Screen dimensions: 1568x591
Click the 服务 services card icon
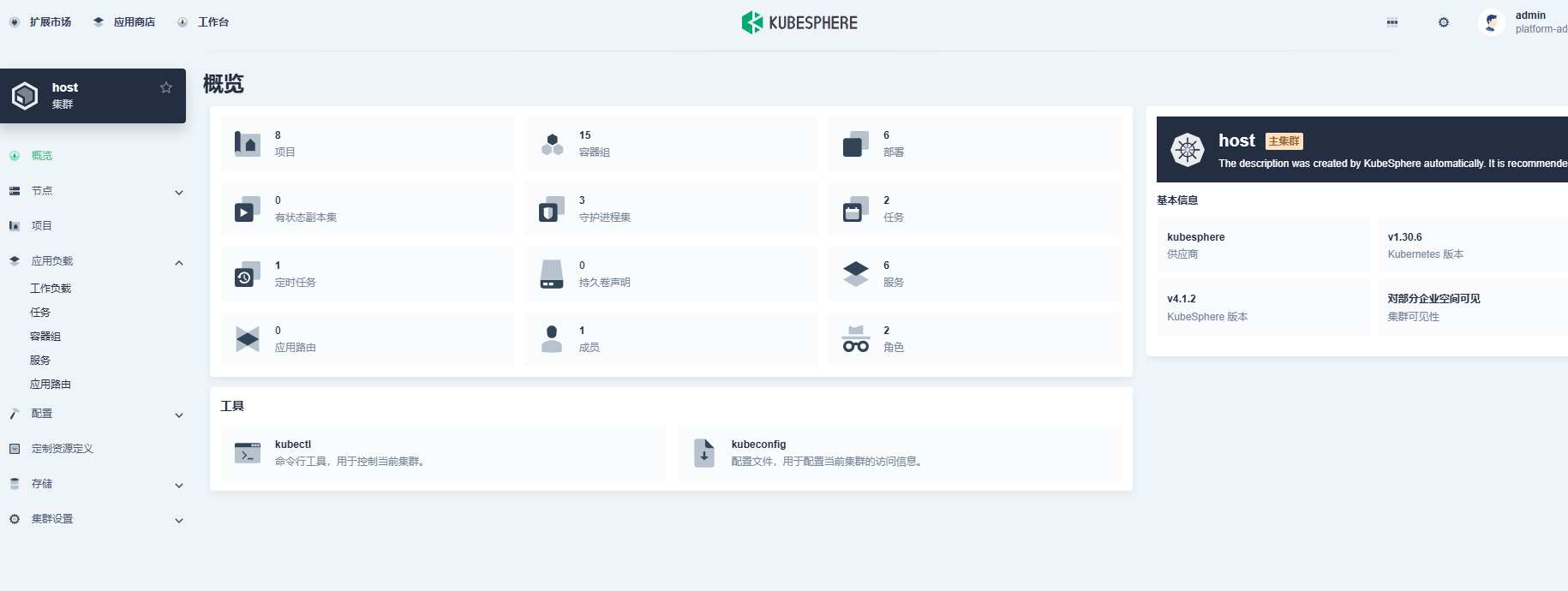tap(856, 274)
